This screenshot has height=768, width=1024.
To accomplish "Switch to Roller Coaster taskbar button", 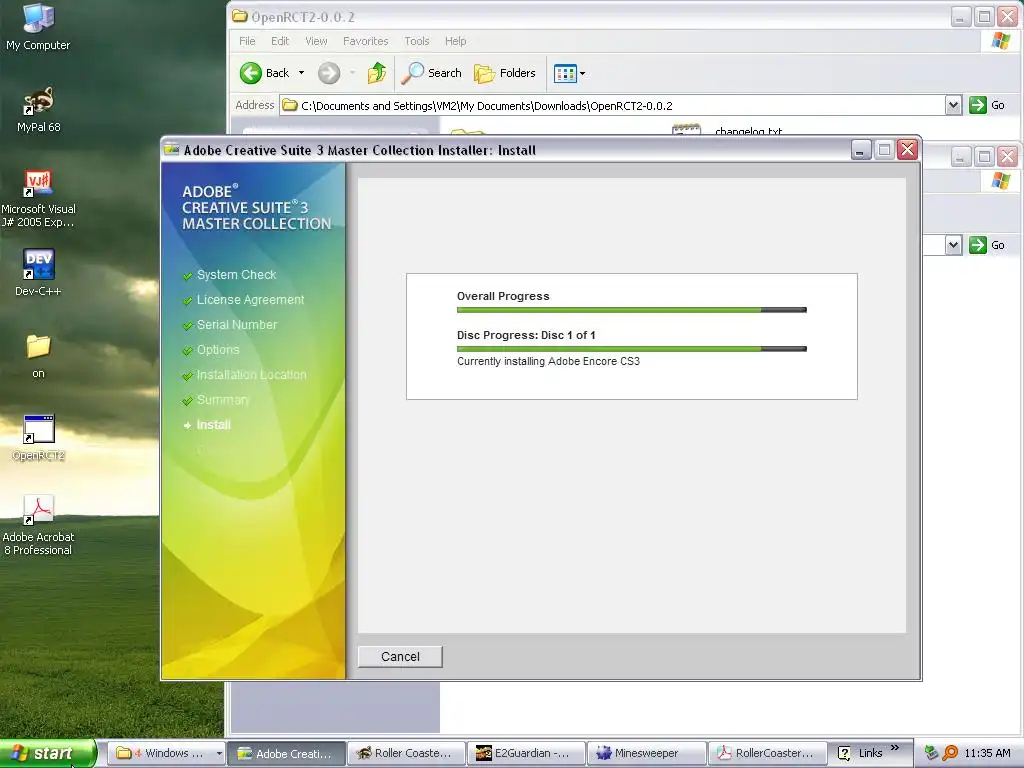I will coord(406,753).
